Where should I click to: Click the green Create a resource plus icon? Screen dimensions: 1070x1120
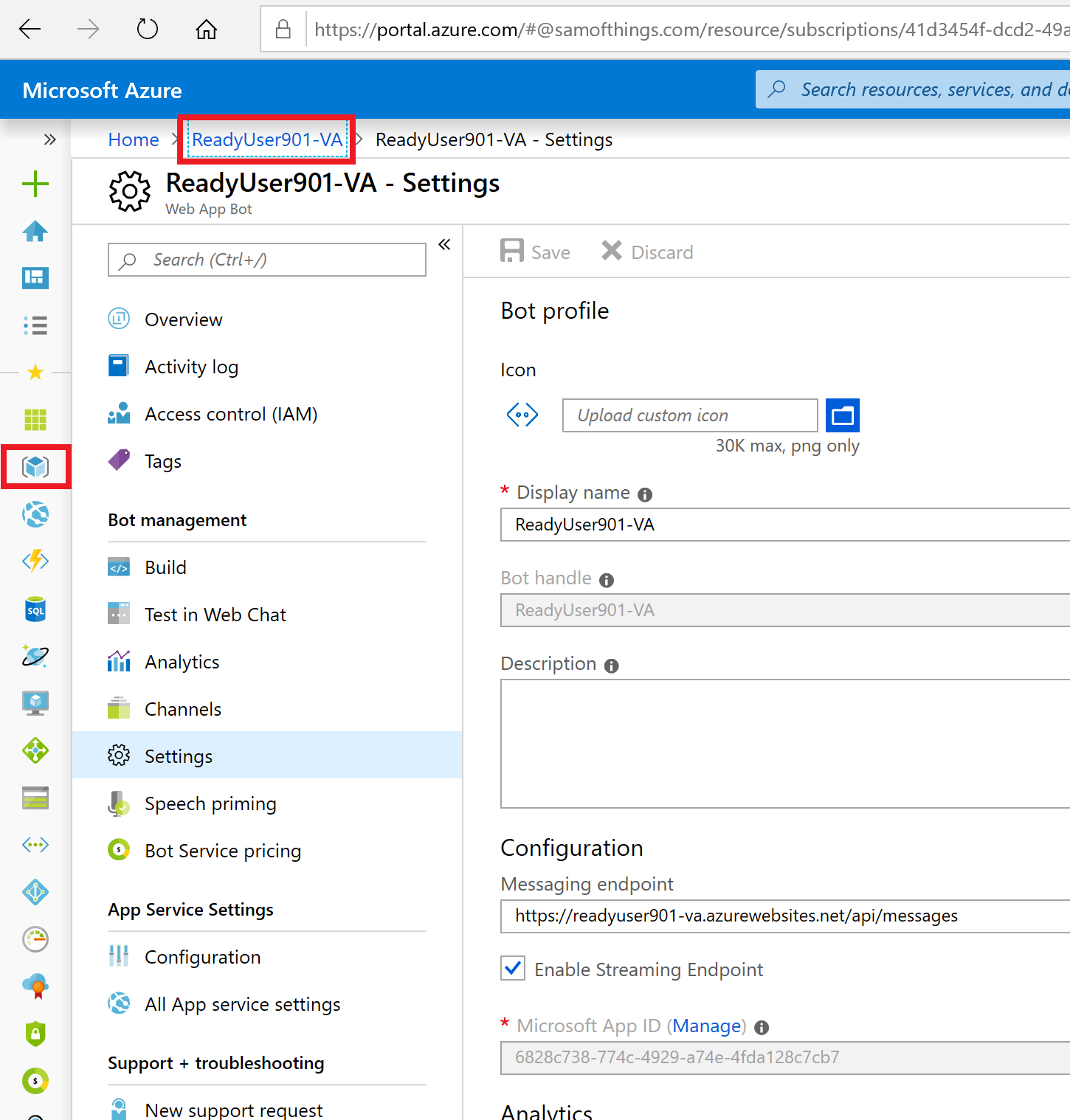pos(35,184)
